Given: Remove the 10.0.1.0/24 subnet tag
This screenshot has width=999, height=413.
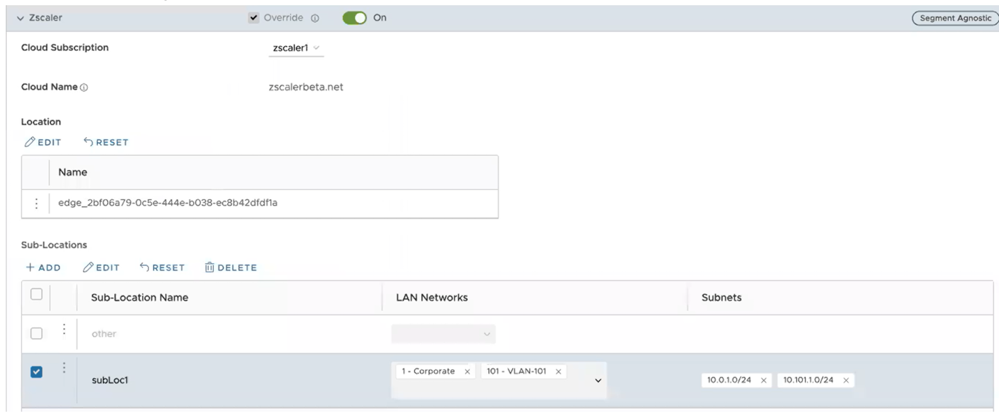Looking at the screenshot, I should point(763,380).
